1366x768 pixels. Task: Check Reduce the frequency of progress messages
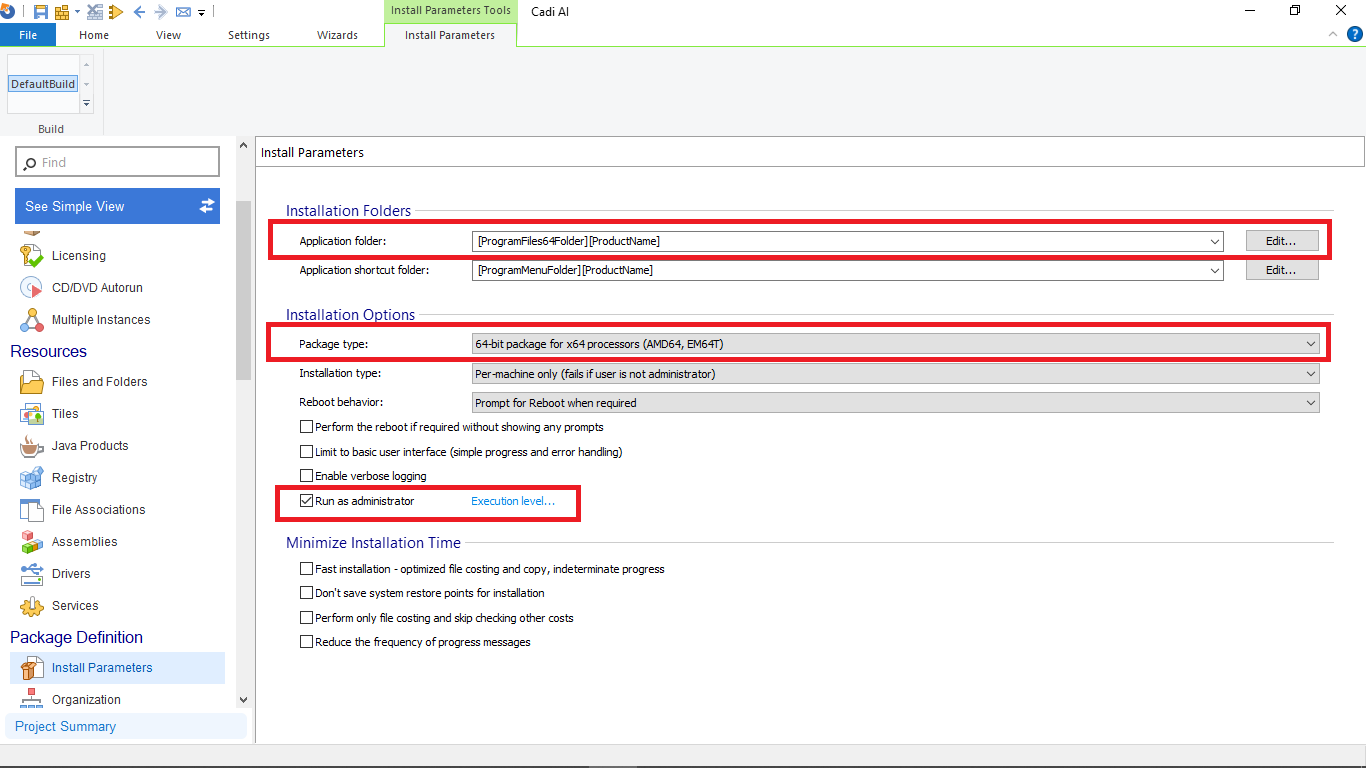click(307, 642)
